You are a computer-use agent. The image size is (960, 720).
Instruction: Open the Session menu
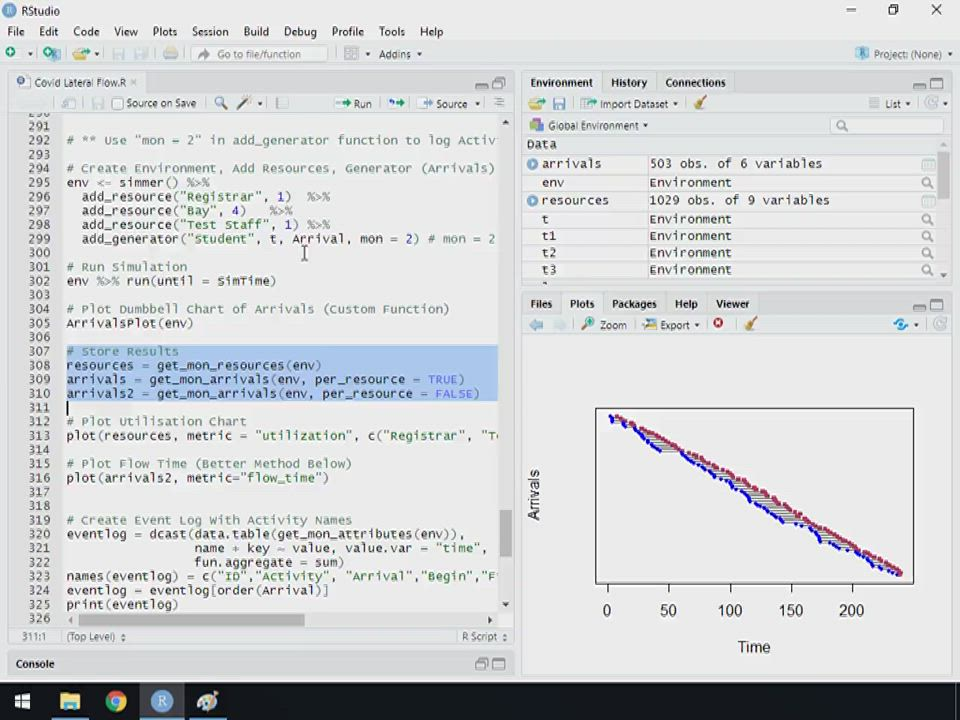(x=210, y=31)
